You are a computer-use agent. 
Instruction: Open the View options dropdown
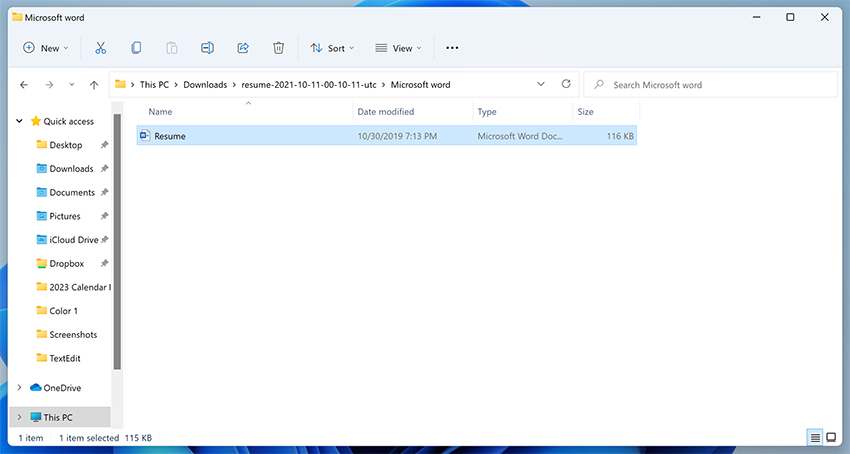click(398, 48)
